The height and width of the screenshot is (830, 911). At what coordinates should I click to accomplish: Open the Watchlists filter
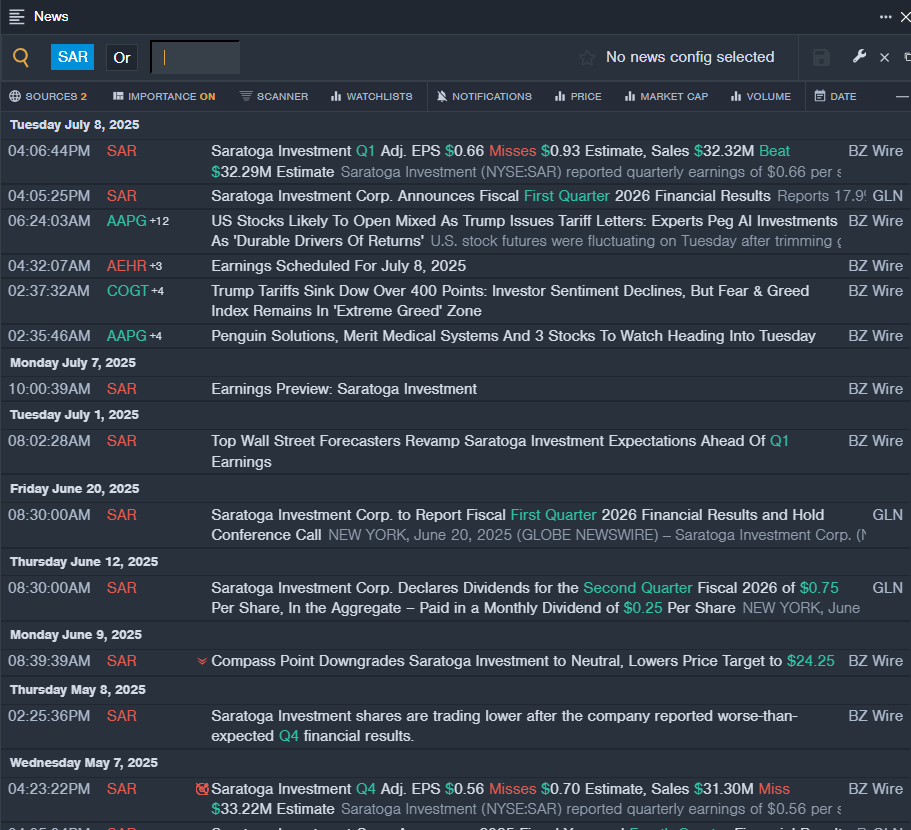click(371, 96)
